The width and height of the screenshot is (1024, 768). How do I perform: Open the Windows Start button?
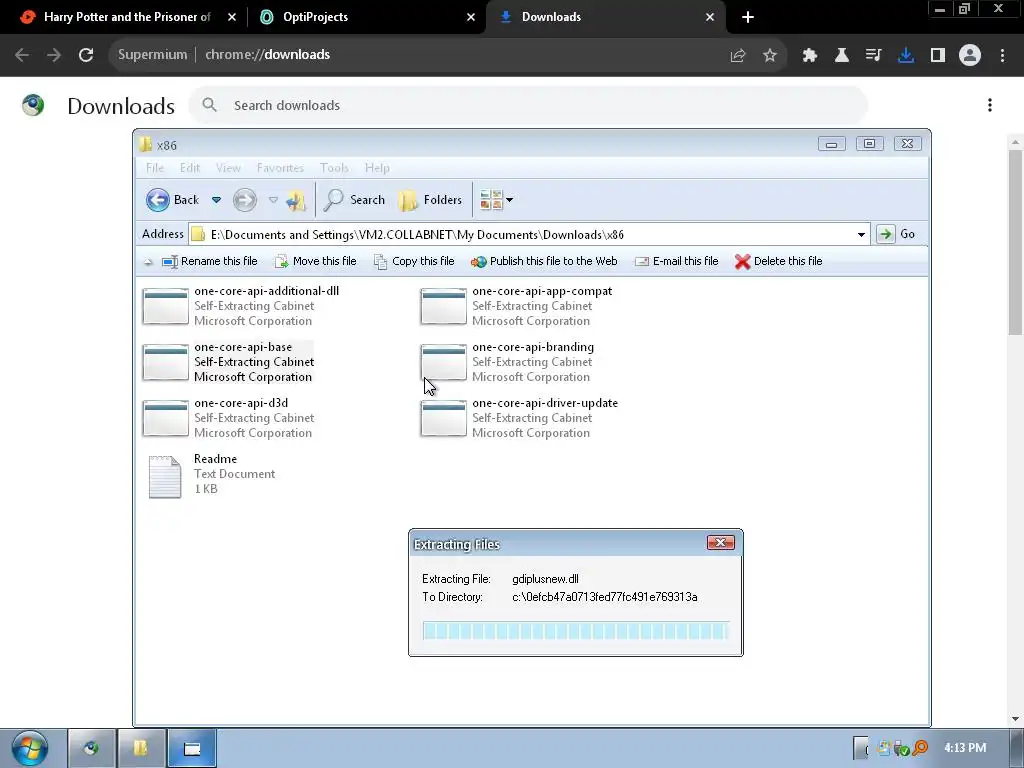point(30,748)
